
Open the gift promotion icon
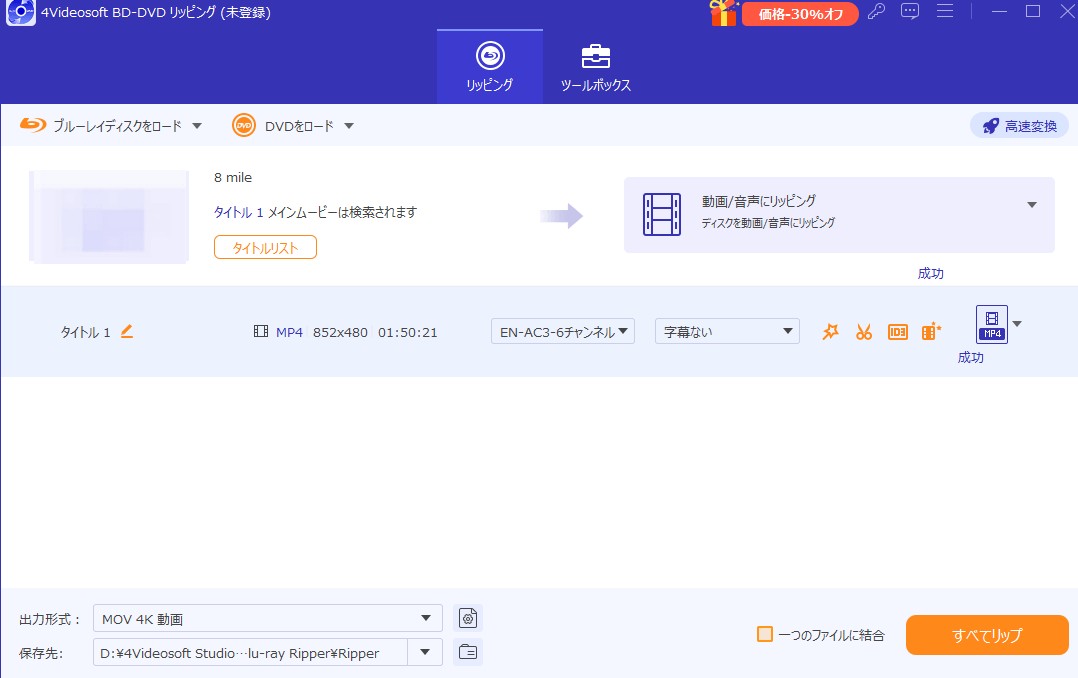point(723,12)
